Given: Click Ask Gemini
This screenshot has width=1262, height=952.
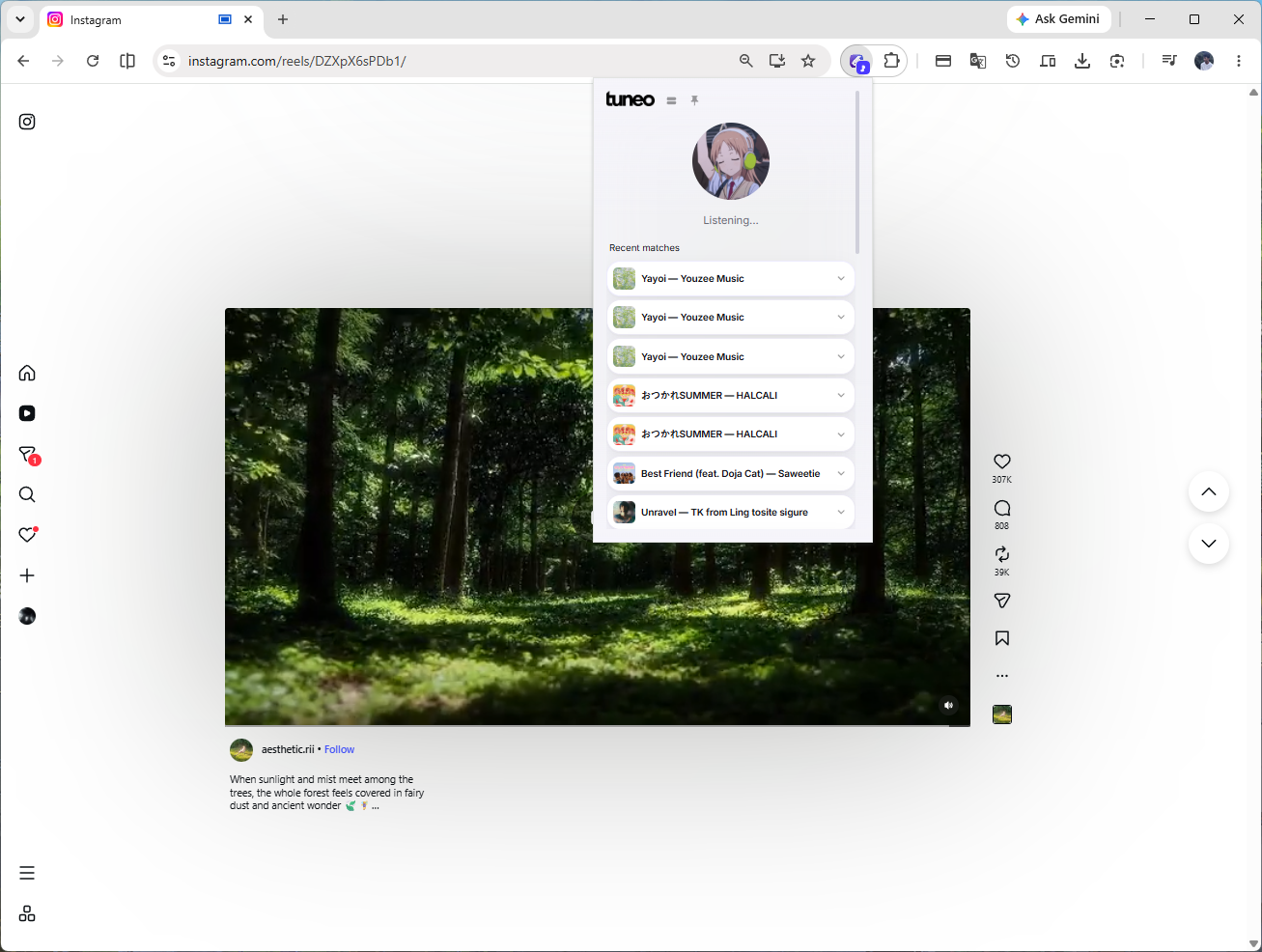Looking at the screenshot, I should pyautogui.click(x=1058, y=19).
